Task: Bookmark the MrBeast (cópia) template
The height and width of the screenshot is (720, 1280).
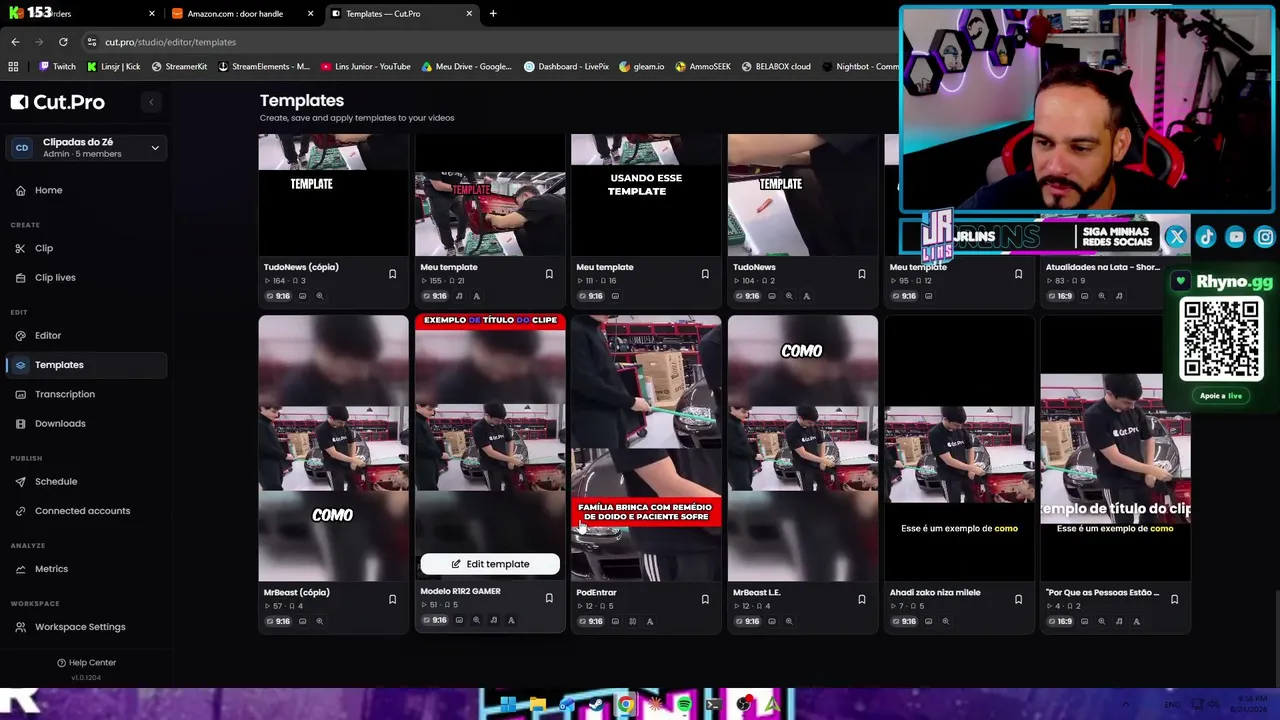Action: pyautogui.click(x=392, y=599)
